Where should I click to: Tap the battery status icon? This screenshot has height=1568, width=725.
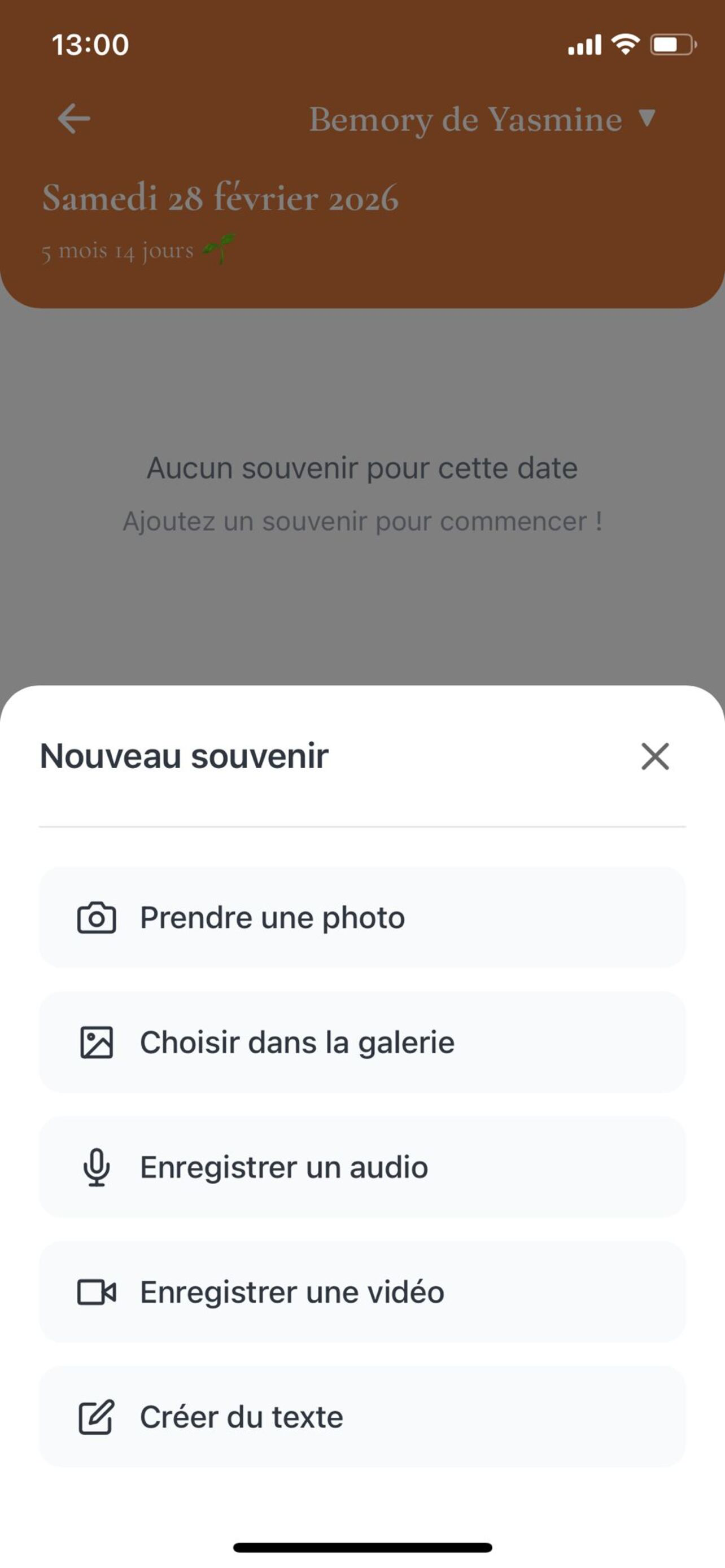673,45
